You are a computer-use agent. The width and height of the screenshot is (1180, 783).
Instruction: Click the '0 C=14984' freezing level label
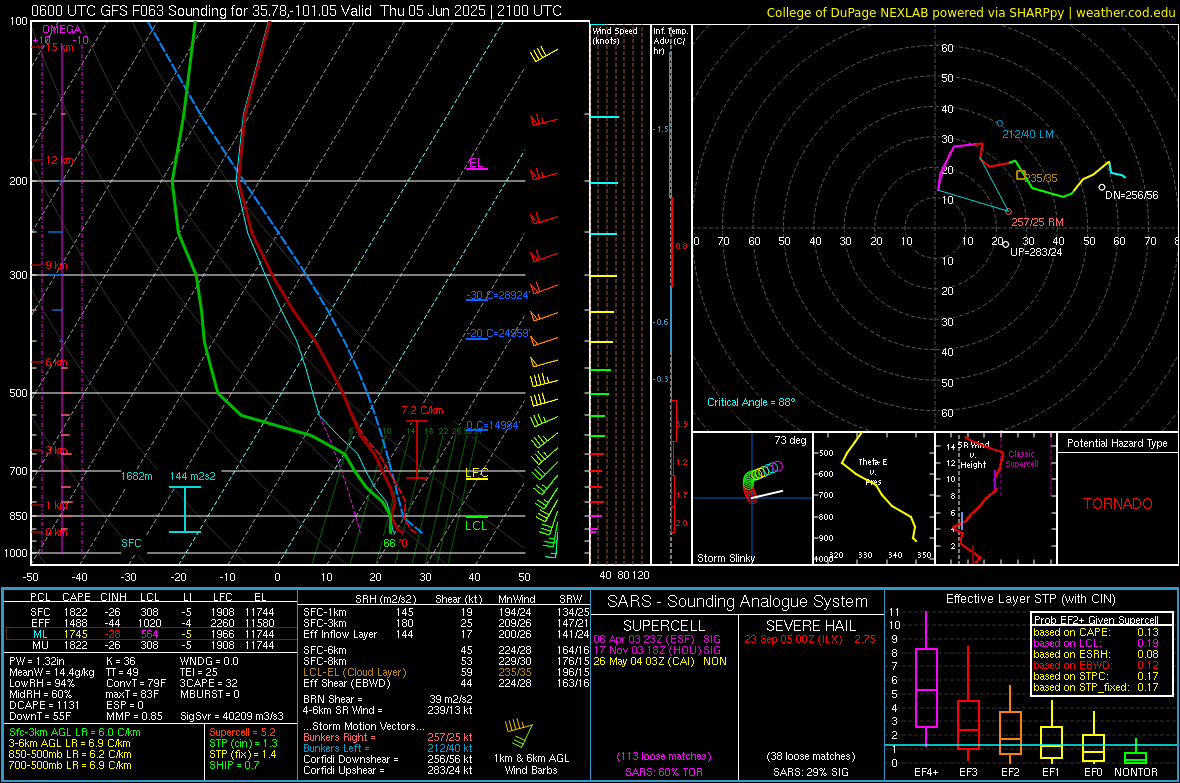(493, 425)
